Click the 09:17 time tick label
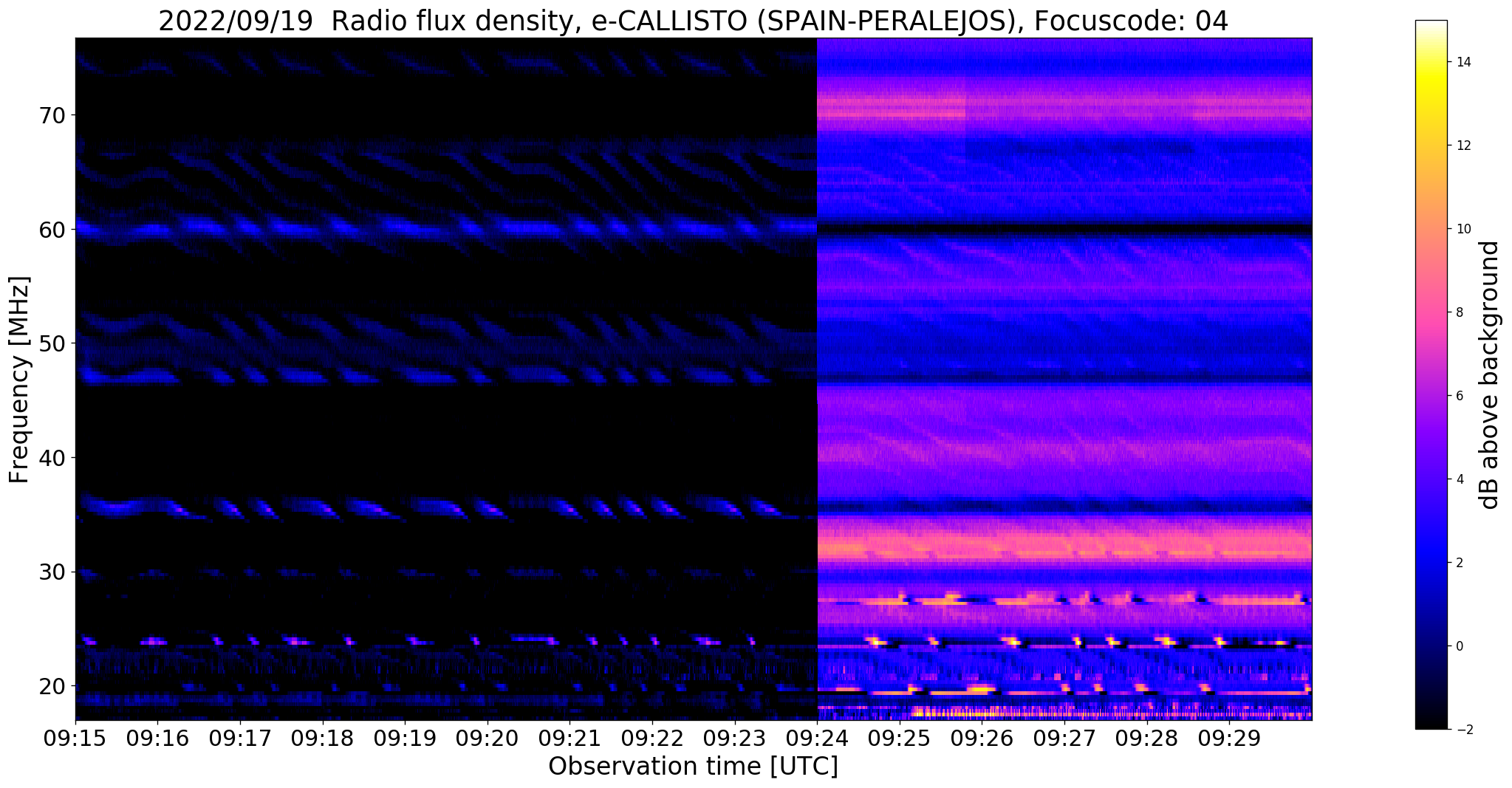Image resolution: width=1512 pixels, height=788 pixels. [x=239, y=739]
